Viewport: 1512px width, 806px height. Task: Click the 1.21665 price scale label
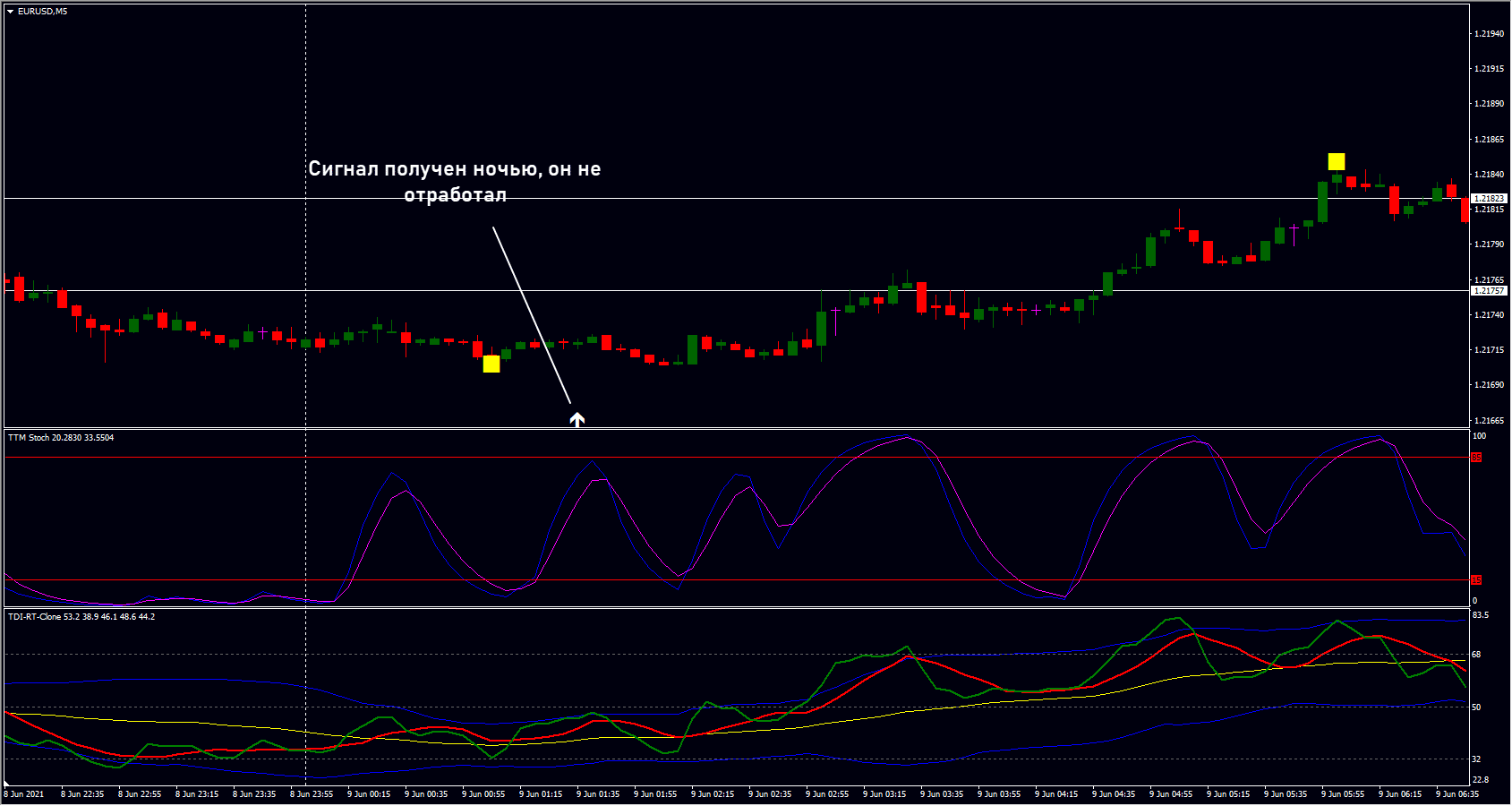point(1488,421)
